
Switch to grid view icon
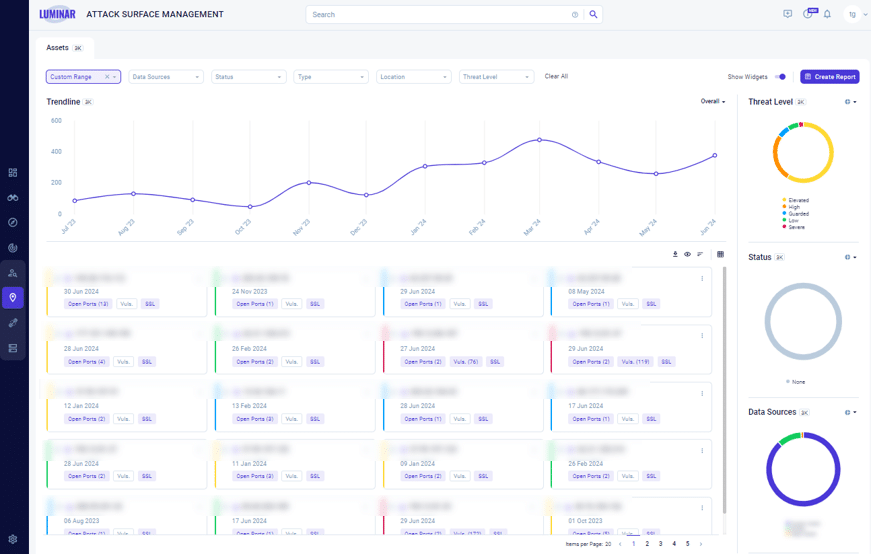(720, 254)
